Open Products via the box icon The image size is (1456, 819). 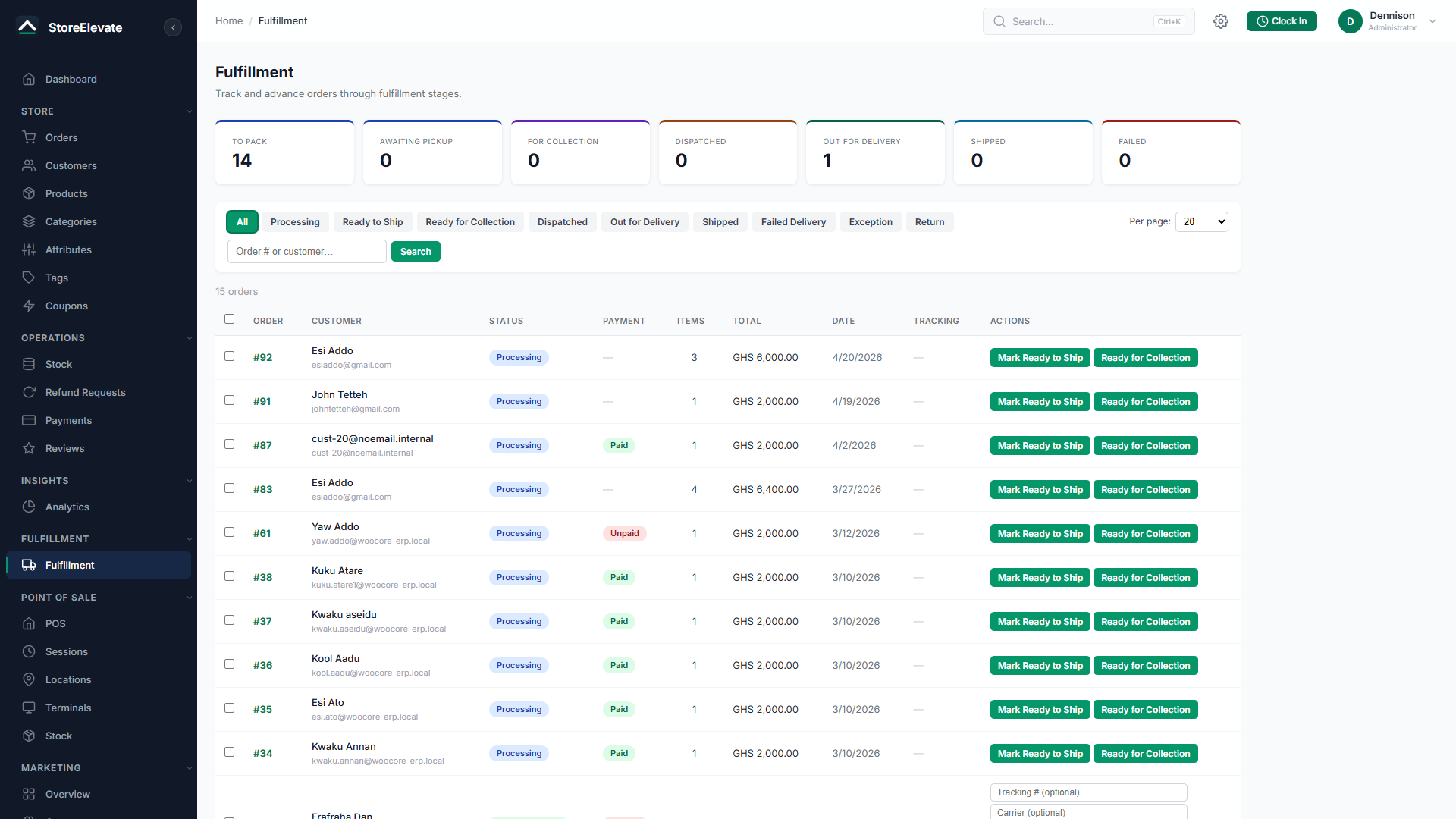pos(29,193)
